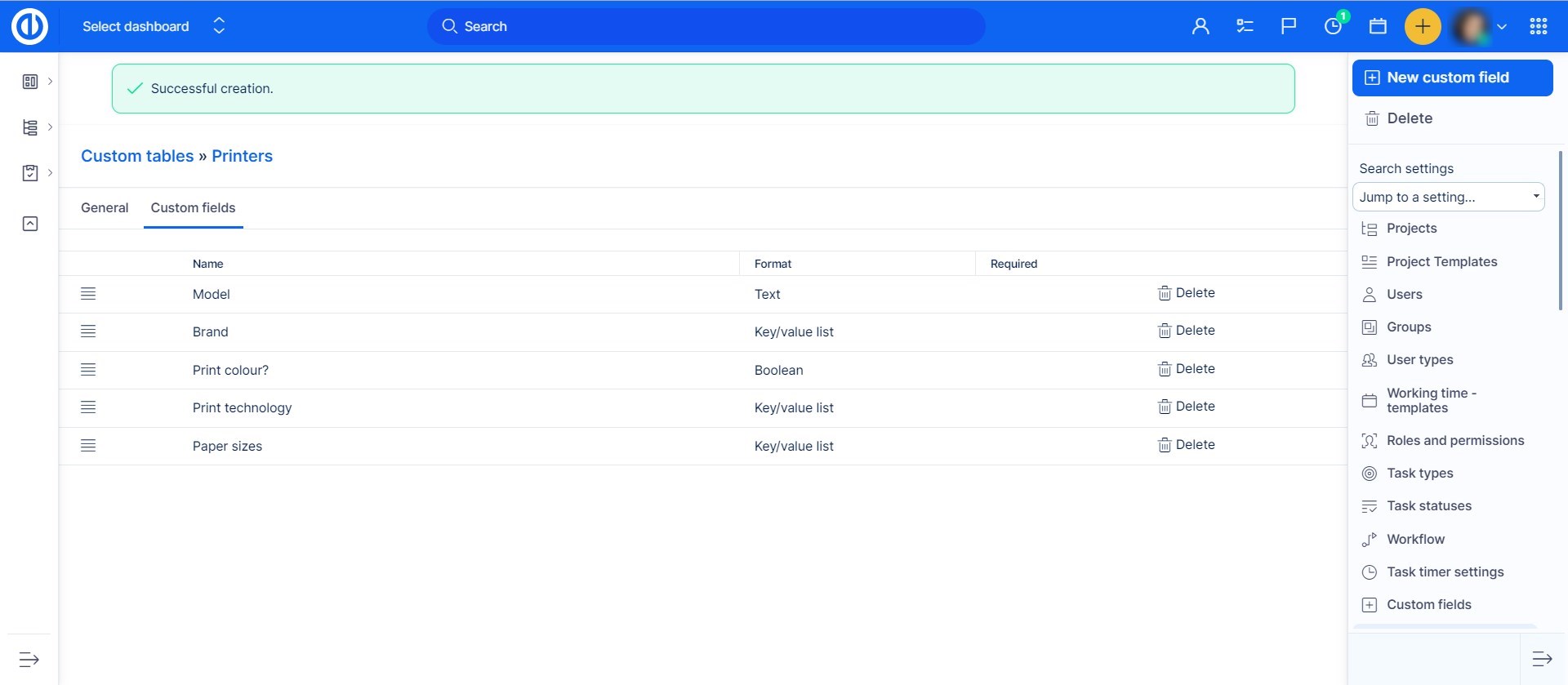Click the drag handle for Model row
Viewport: 1568px width, 685px height.
pyautogui.click(x=88, y=294)
